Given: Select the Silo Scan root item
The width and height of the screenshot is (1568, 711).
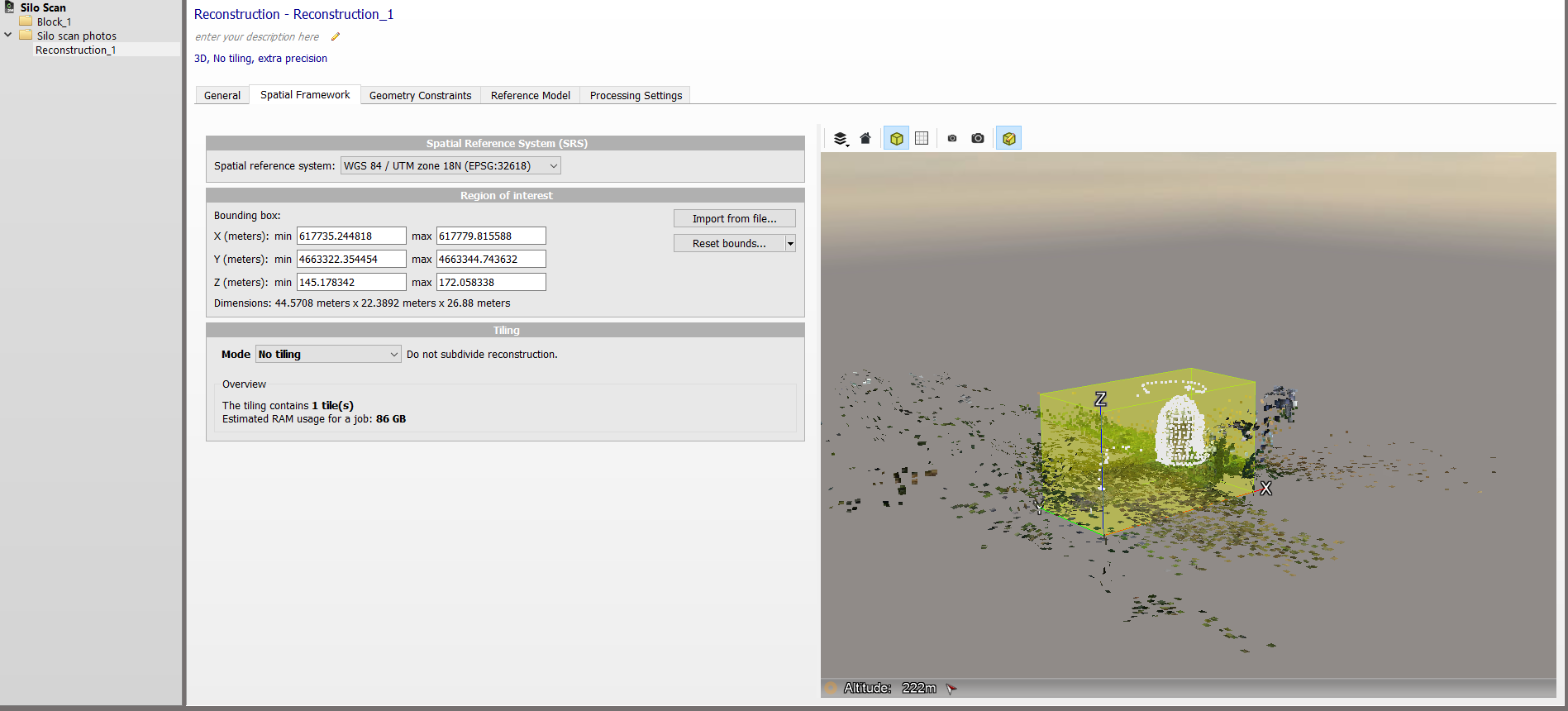Looking at the screenshot, I should [x=43, y=7].
